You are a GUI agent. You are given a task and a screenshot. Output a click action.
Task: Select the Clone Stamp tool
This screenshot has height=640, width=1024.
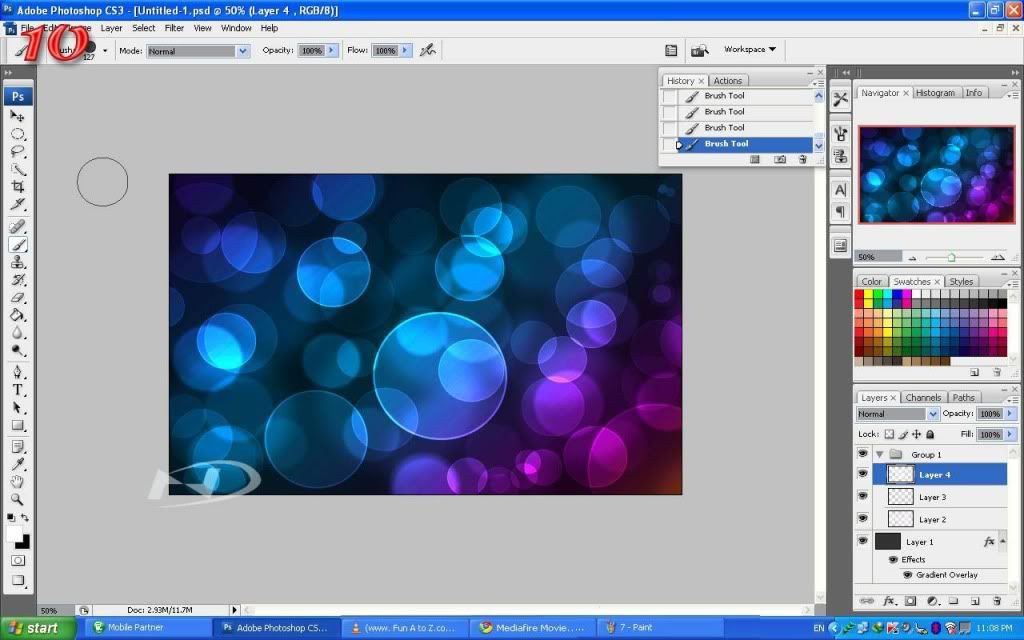point(18,262)
